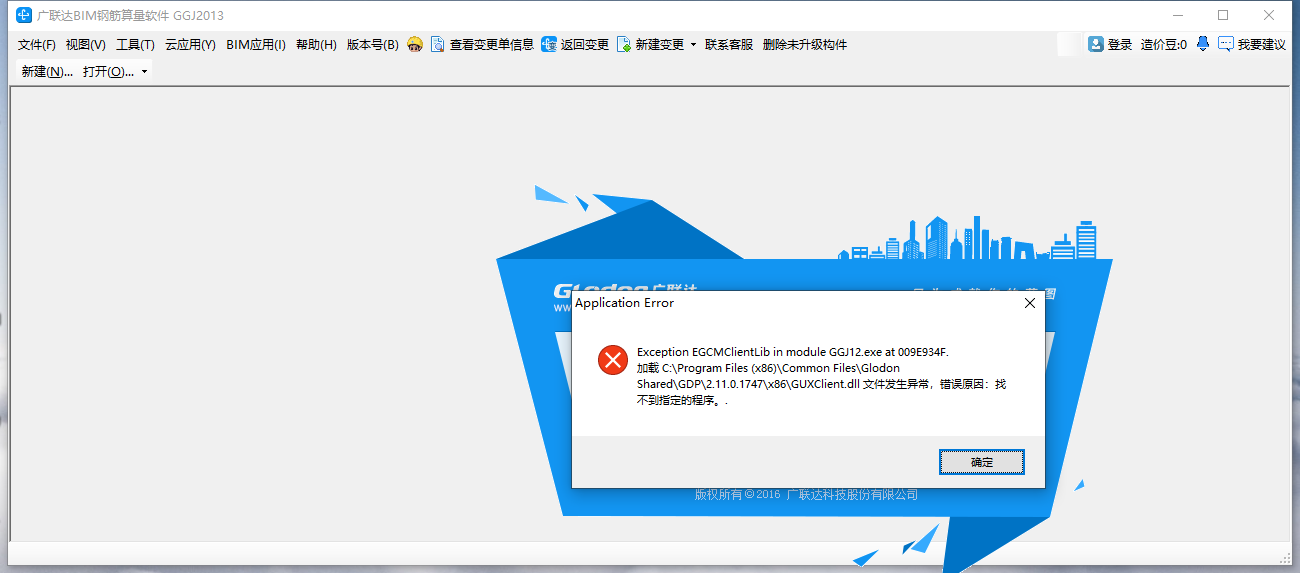Open notifications via the blue bell icon

point(1203,44)
